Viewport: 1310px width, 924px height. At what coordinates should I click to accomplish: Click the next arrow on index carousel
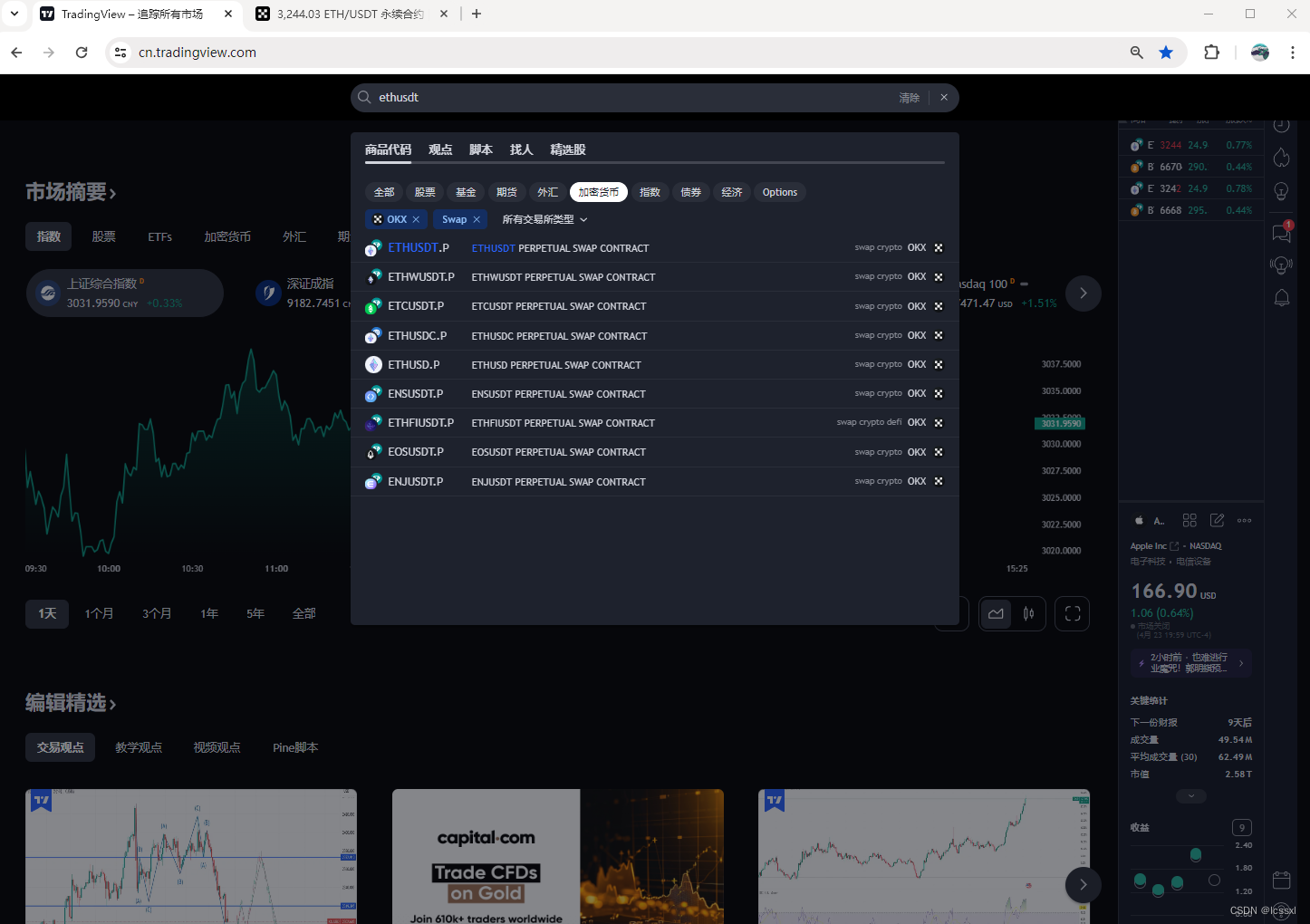[x=1083, y=293]
